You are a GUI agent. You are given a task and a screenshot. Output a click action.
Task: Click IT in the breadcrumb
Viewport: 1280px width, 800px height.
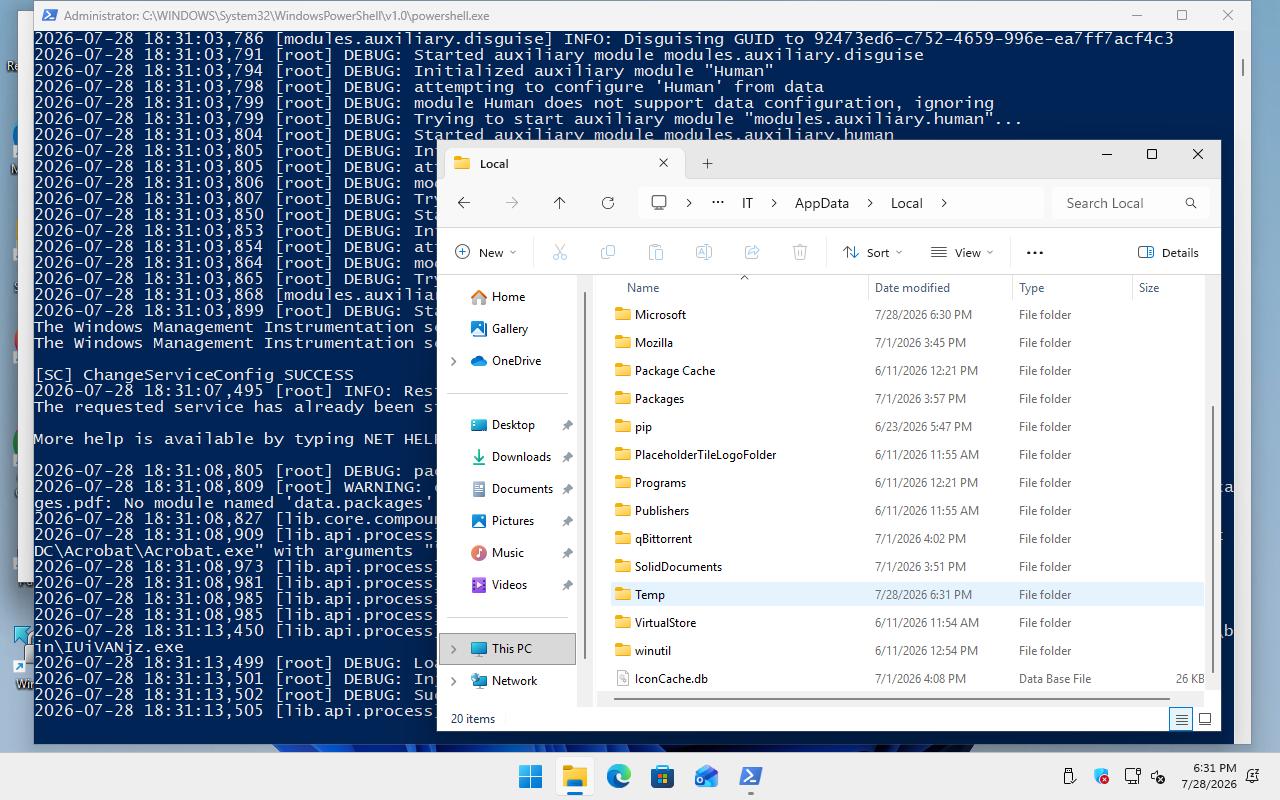pyautogui.click(x=747, y=203)
